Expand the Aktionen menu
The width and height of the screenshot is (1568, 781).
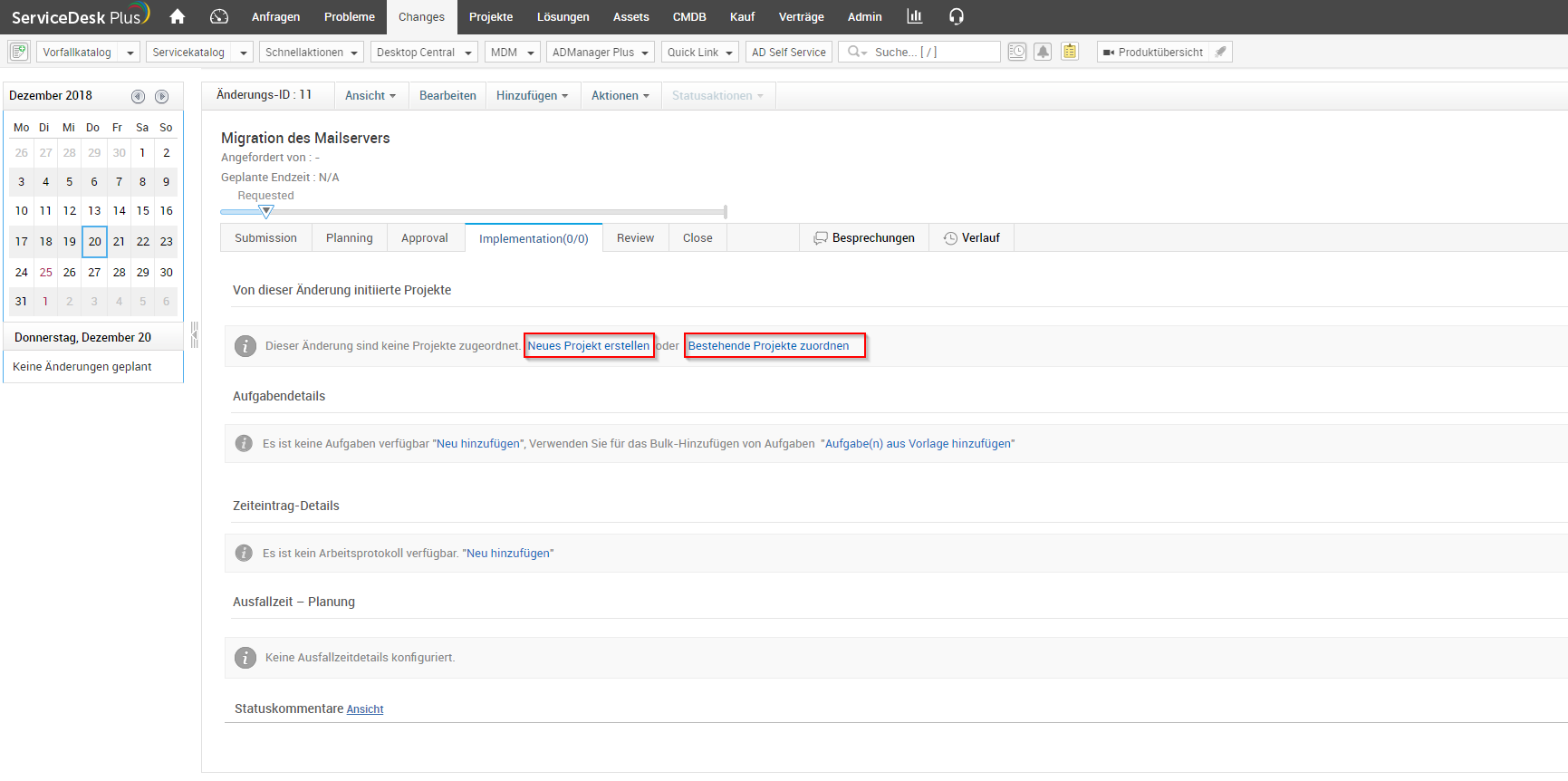[620, 95]
